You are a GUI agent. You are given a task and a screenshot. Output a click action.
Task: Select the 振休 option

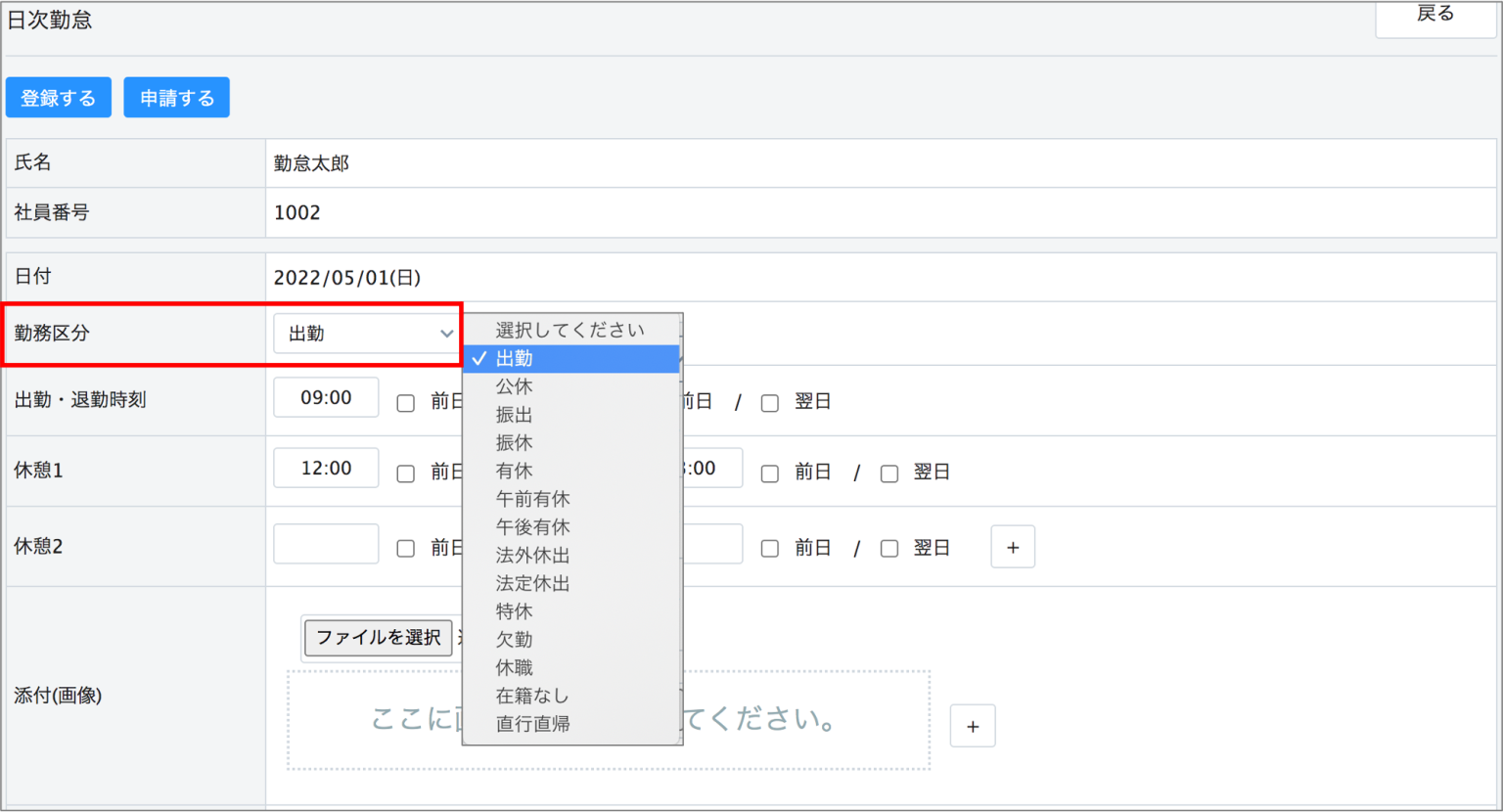[515, 443]
